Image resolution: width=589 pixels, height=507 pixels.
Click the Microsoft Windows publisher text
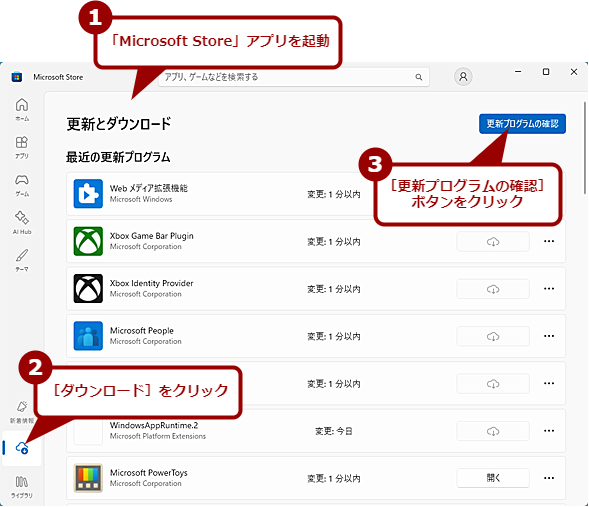tap(141, 199)
